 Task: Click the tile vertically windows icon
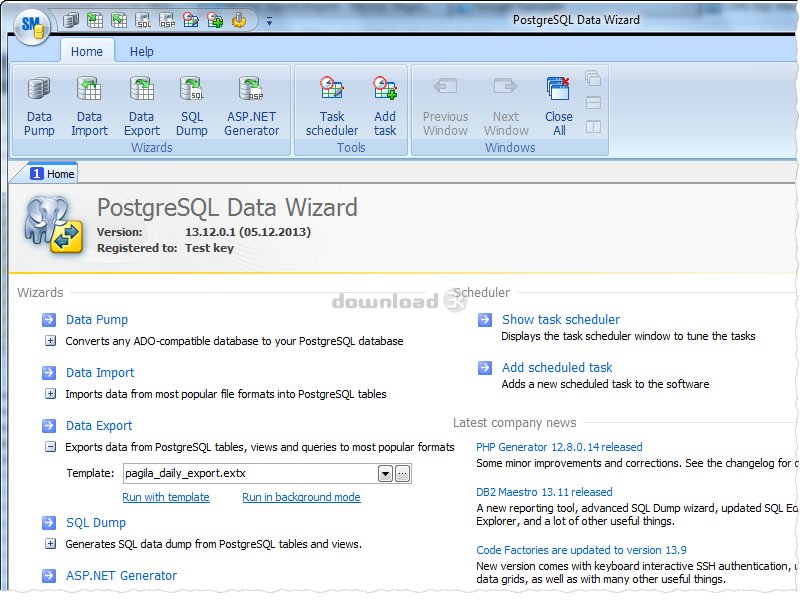593,127
